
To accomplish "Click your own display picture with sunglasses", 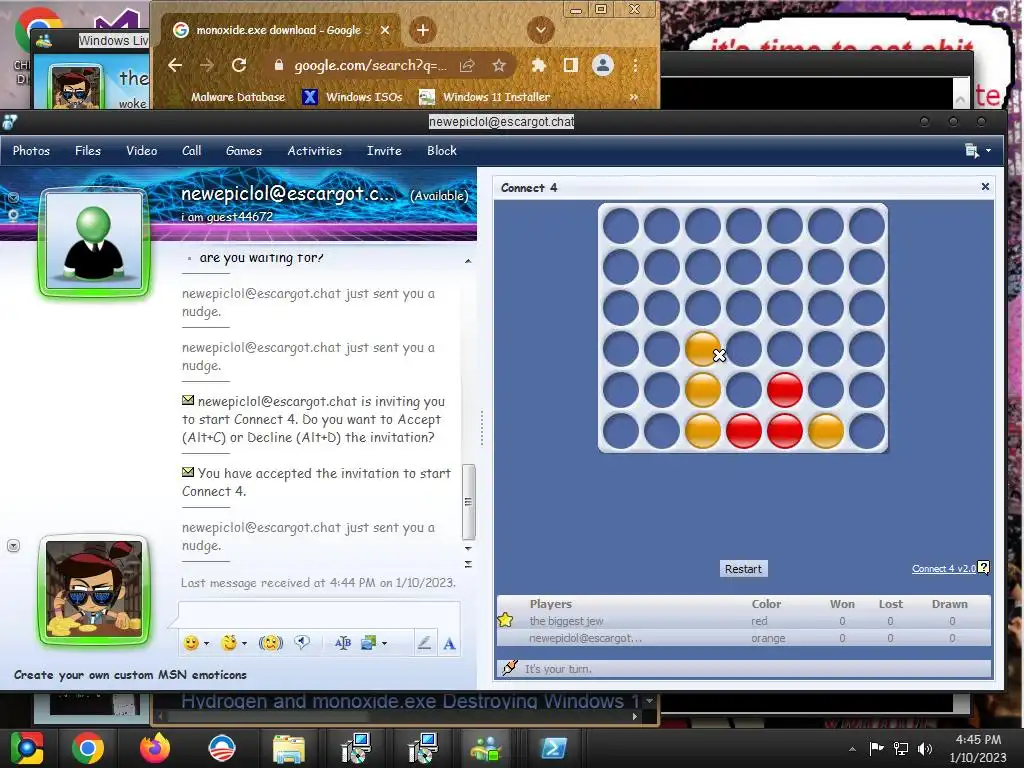I will (94, 588).
